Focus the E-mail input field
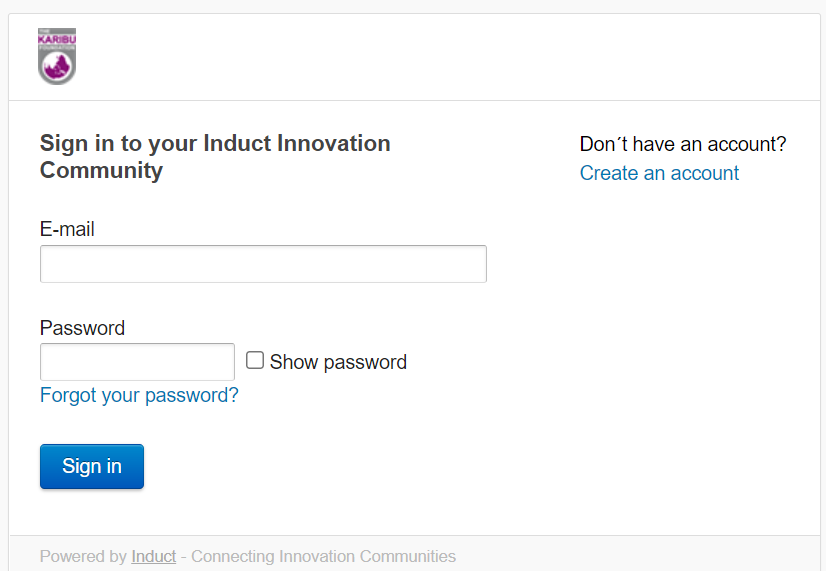 click(x=263, y=264)
